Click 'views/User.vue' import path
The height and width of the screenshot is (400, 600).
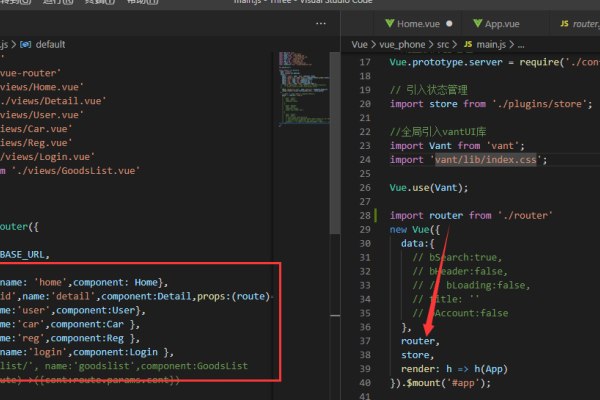pos(41,115)
